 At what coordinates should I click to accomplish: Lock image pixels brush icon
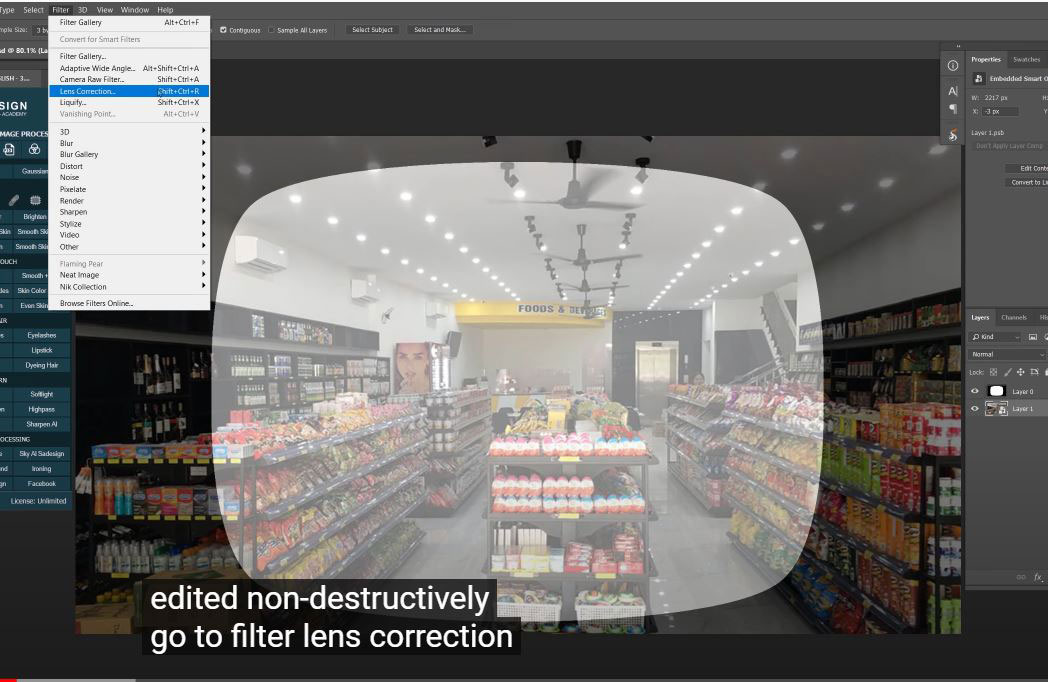[x=1007, y=372]
